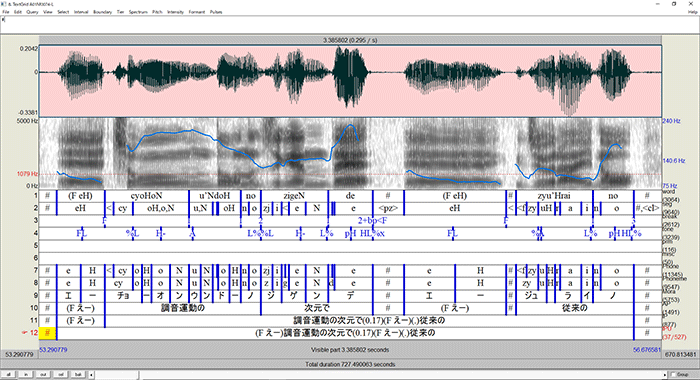This screenshot has height=380, width=700.
Task: Open the Spectrum menu
Action: point(138,12)
